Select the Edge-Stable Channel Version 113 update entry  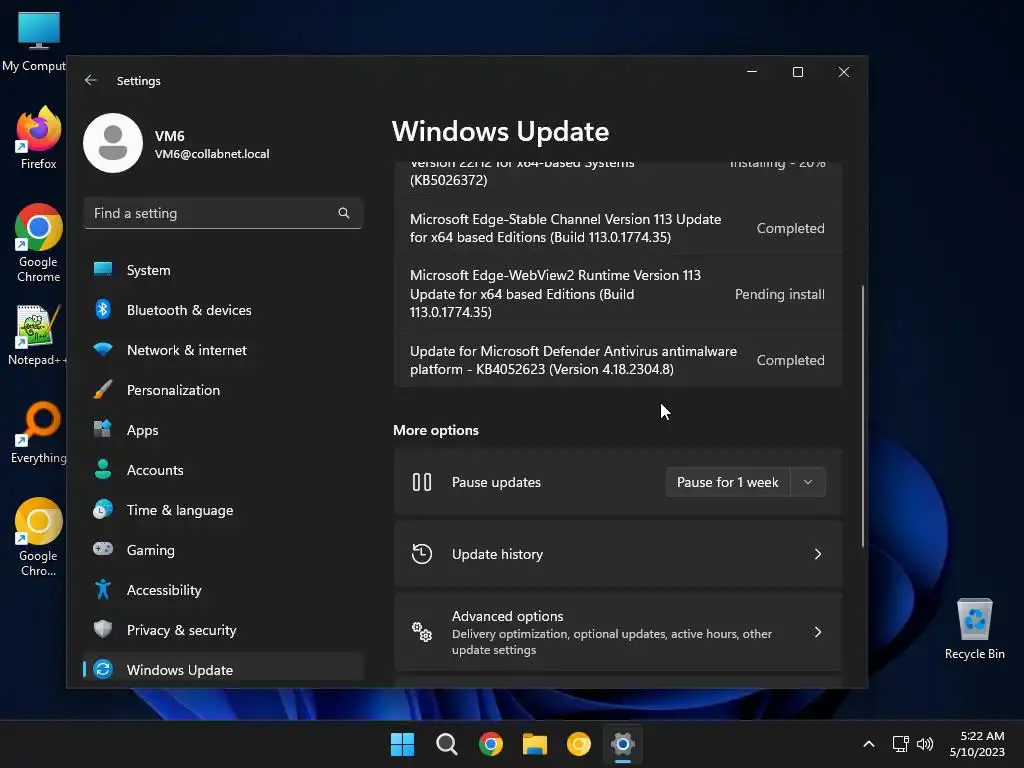[x=618, y=228]
